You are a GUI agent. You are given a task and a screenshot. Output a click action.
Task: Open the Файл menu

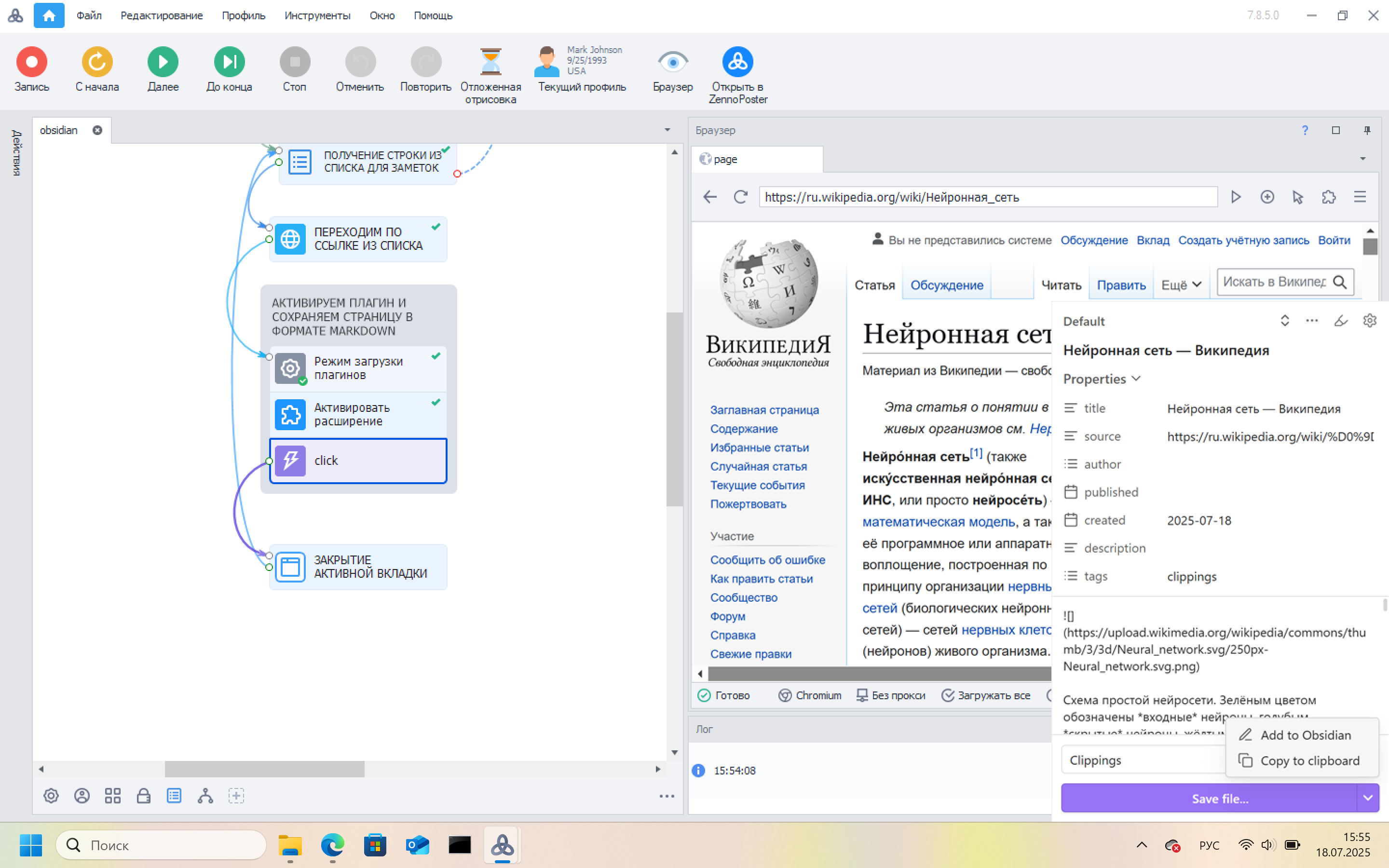(89, 15)
